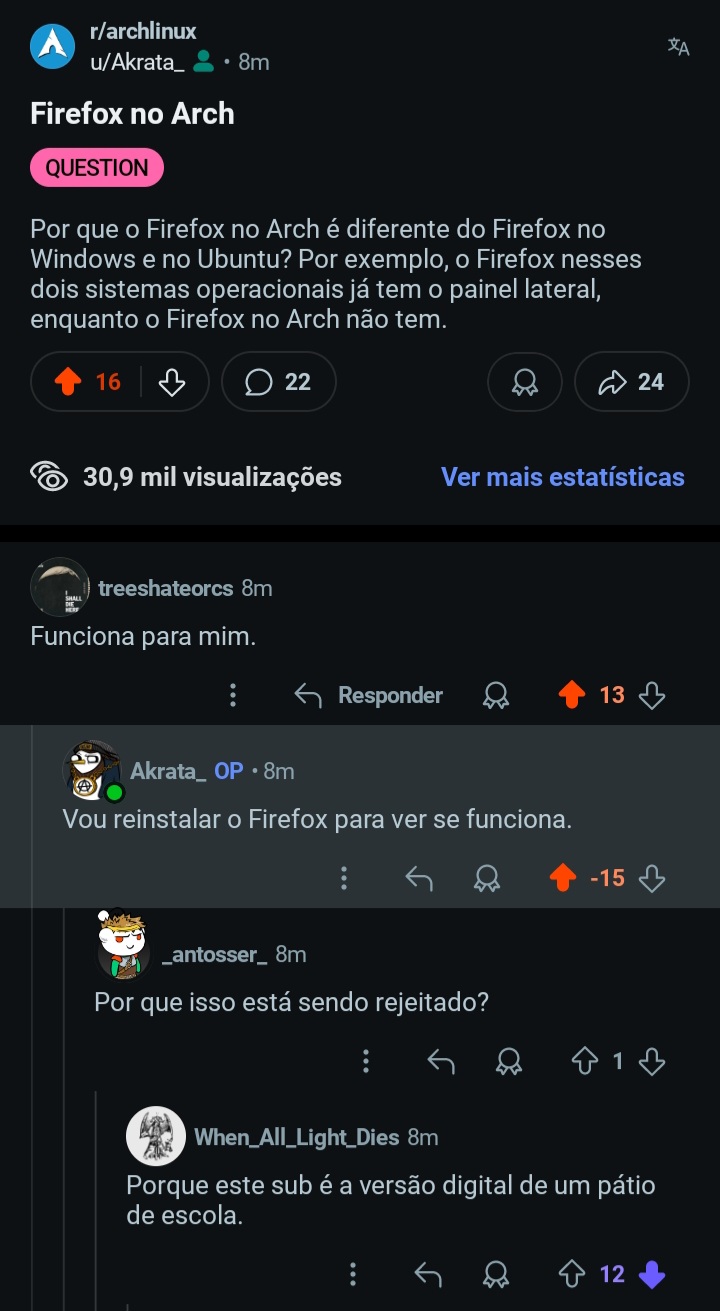Screen dimensions: 720x1311
Task: Open When_All_Light_Dies user avatar
Action: pos(156,1136)
